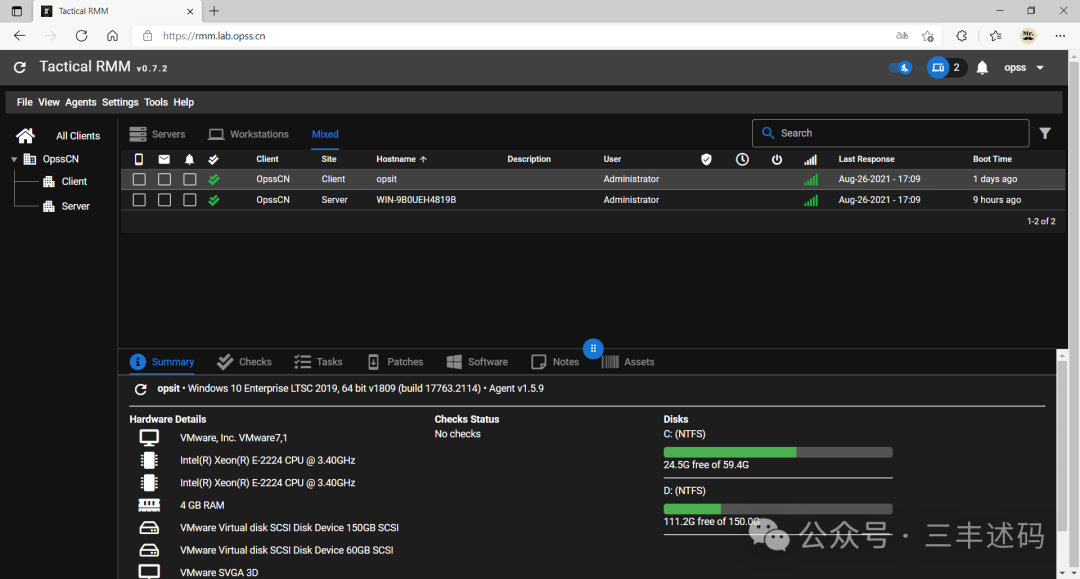Click the All Clients home icon
Image resolution: width=1080 pixels, height=579 pixels.
[x=25, y=135]
